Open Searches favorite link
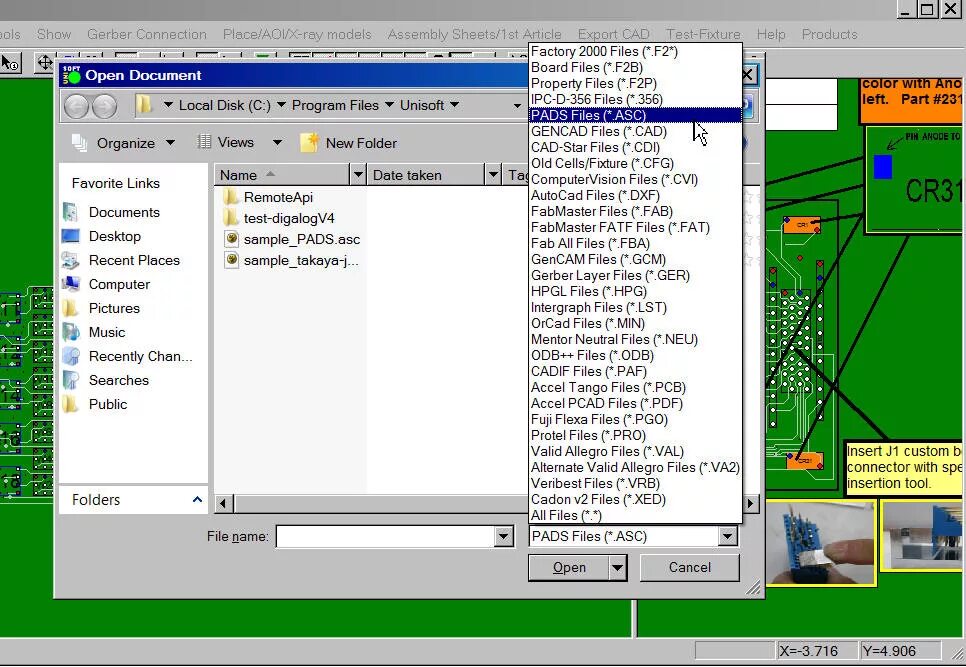 coord(118,381)
